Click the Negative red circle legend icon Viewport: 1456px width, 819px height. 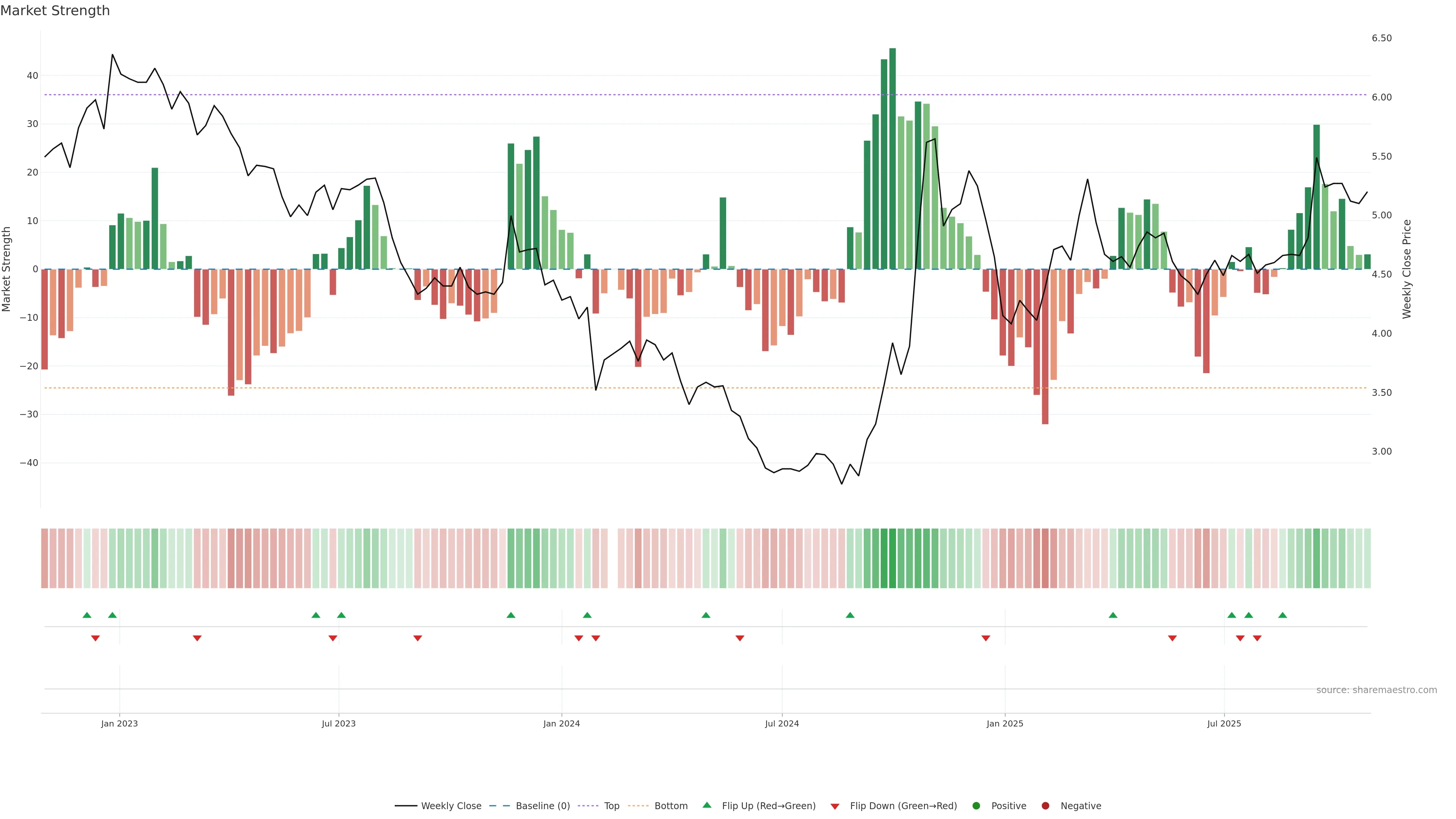point(1045,806)
